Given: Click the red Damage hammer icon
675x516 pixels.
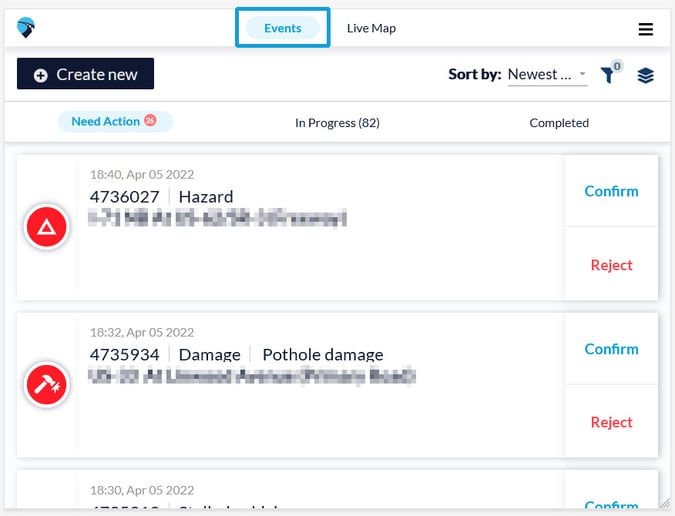Looking at the screenshot, I should (46, 385).
